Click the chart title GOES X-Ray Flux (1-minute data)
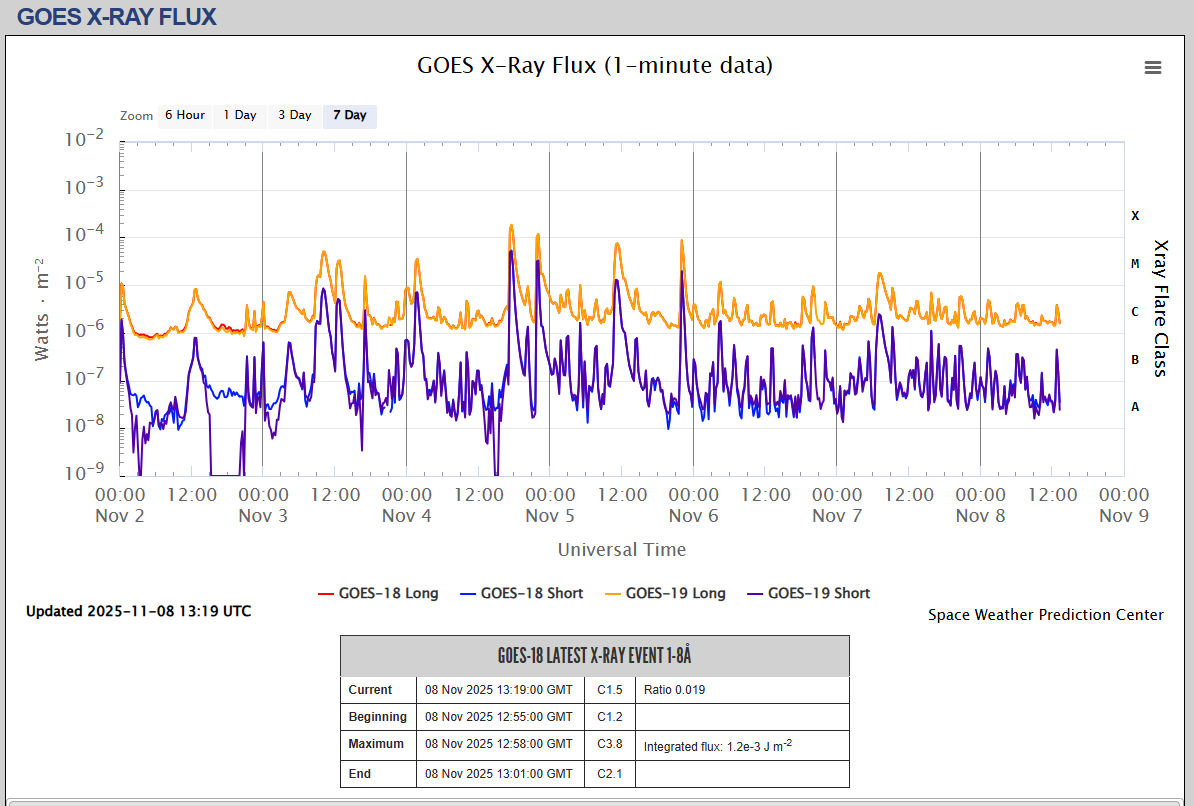The width and height of the screenshot is (1194, 806). pos(595,65)
